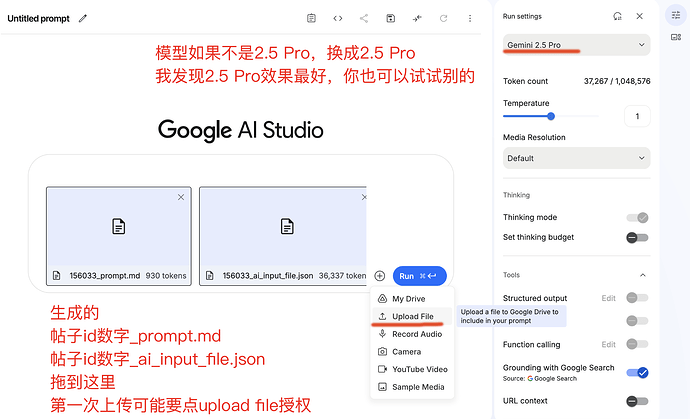The width and height of the screenshot is (690, 419).
Task: Choose My Drive from the insert menu
Action: [x=408, y=299]
